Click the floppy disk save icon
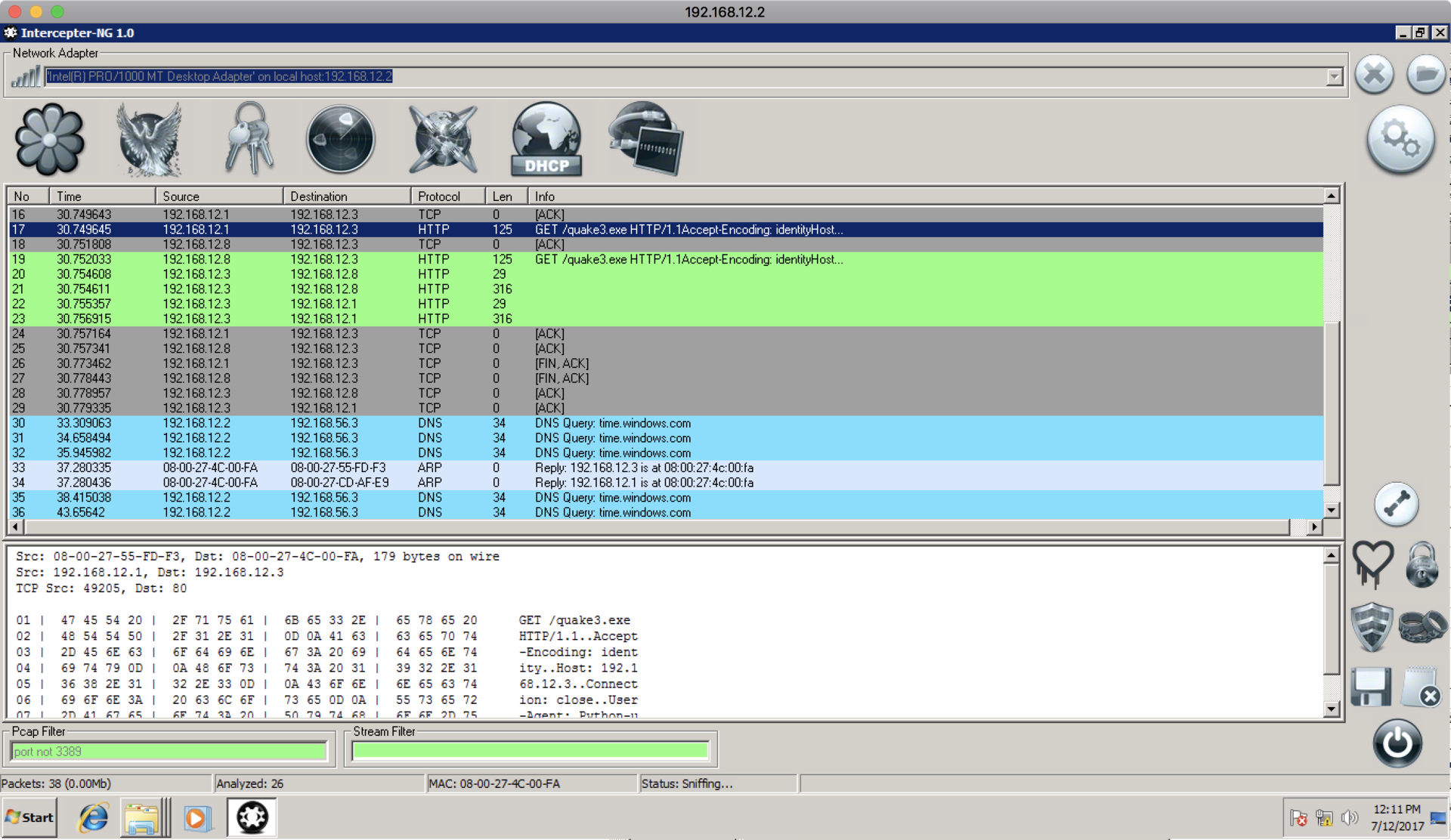Image resolution: width=1451 pixels, height=840 pixels. point(1371,687)
